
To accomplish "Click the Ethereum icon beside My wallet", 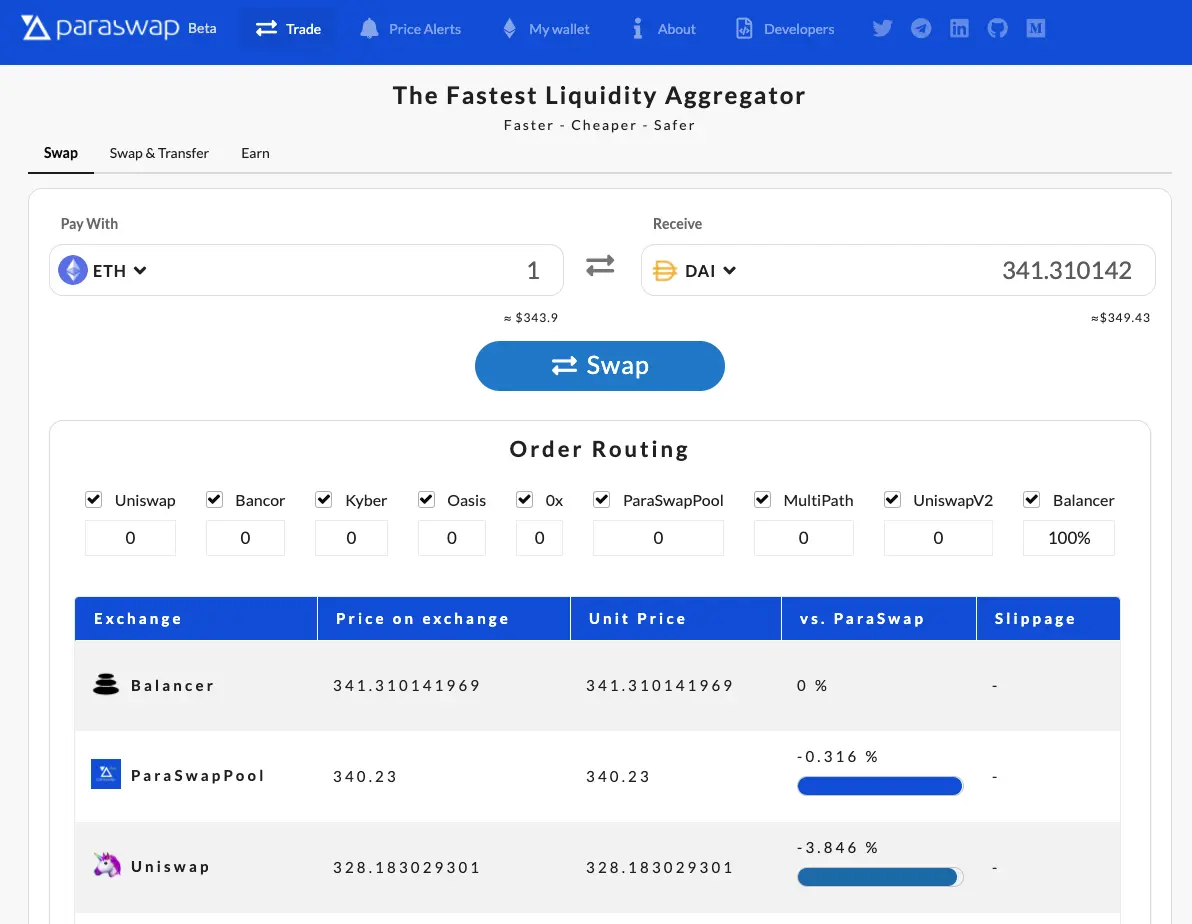I will (x=509, y=29).
